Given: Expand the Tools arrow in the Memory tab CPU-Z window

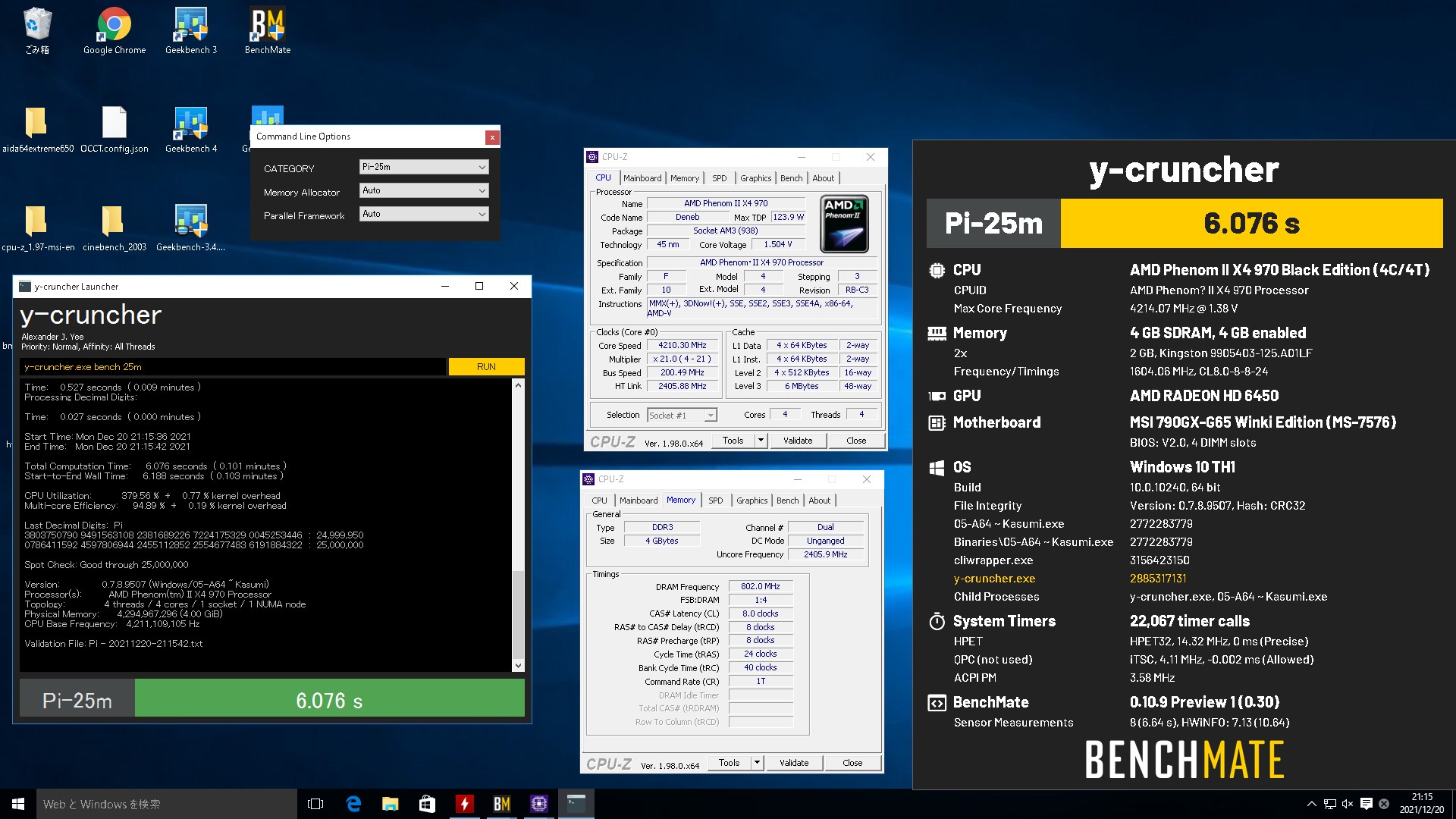Looking at the screenshot, I should (x=757, y=763).
